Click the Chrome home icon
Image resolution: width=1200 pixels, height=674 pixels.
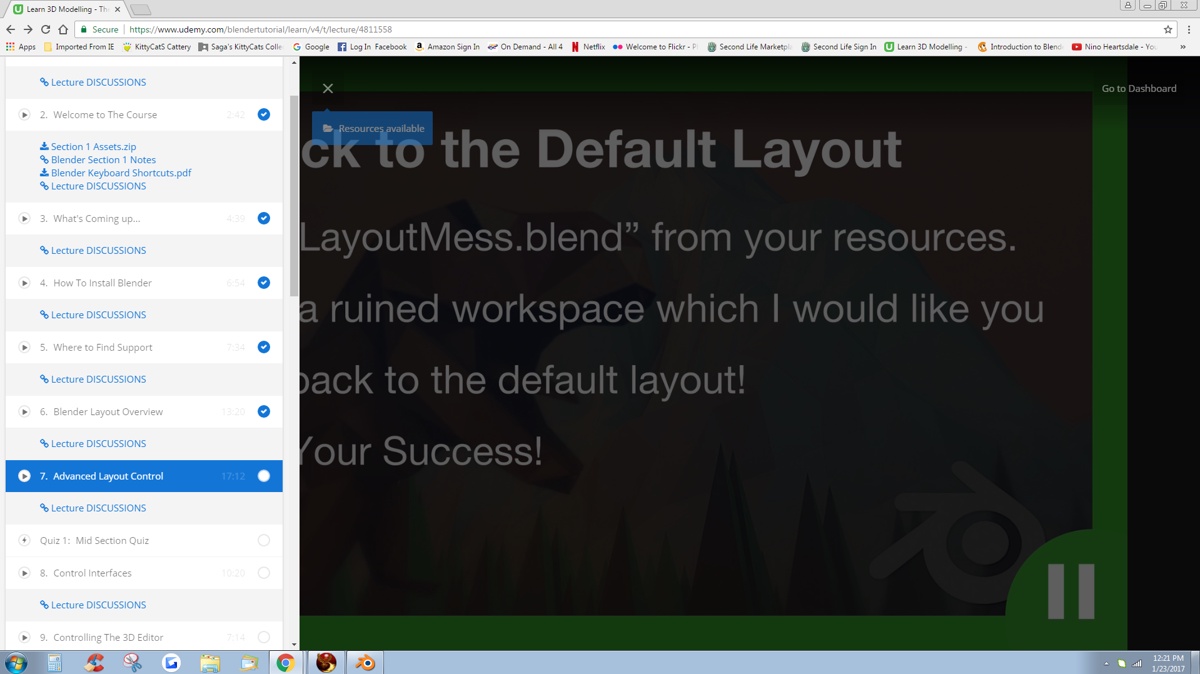coord(63,30)
